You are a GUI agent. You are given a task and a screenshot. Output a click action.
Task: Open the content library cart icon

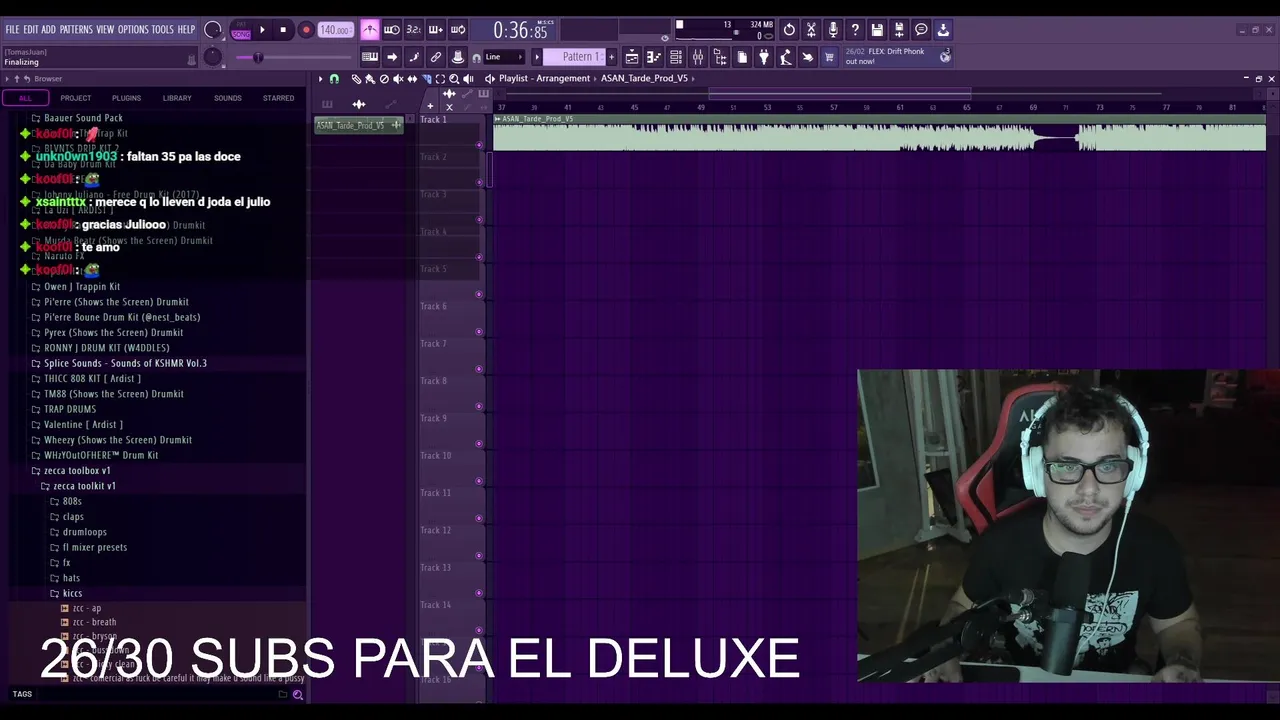click(829, 57)
